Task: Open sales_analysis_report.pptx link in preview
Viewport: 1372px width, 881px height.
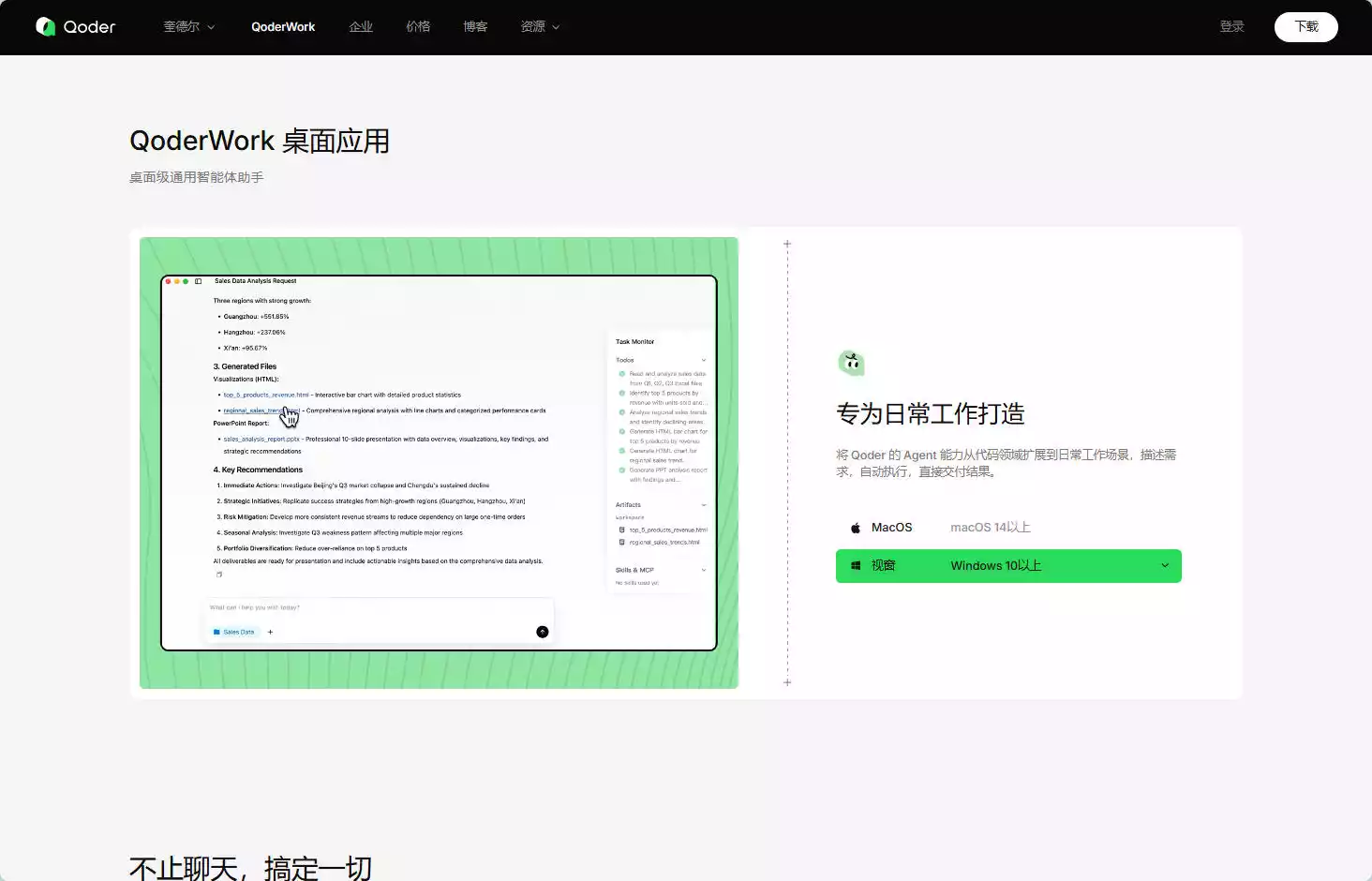Action: 261,439
